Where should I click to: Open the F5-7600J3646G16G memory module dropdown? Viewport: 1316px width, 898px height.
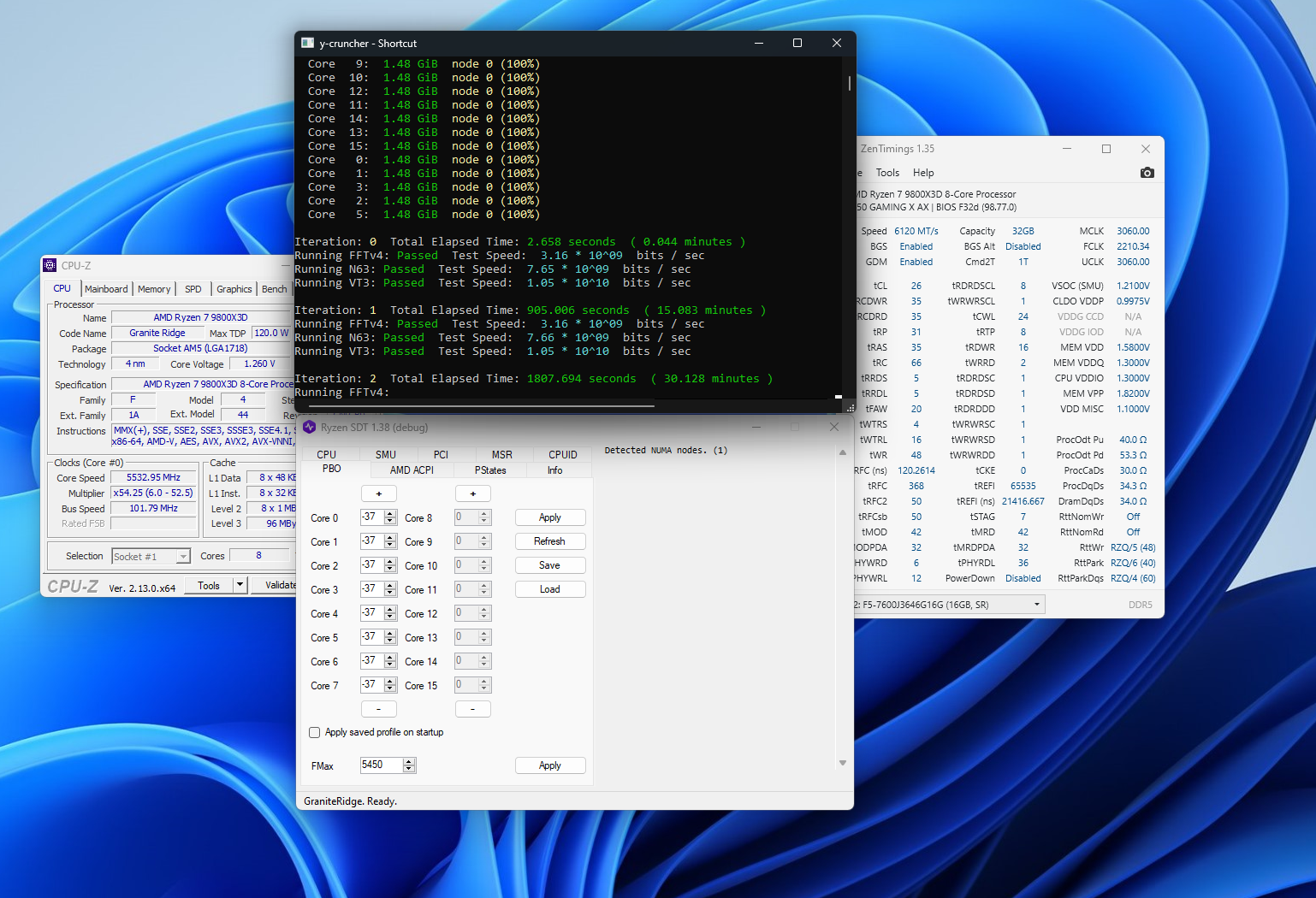click(x=1037, y=605)
